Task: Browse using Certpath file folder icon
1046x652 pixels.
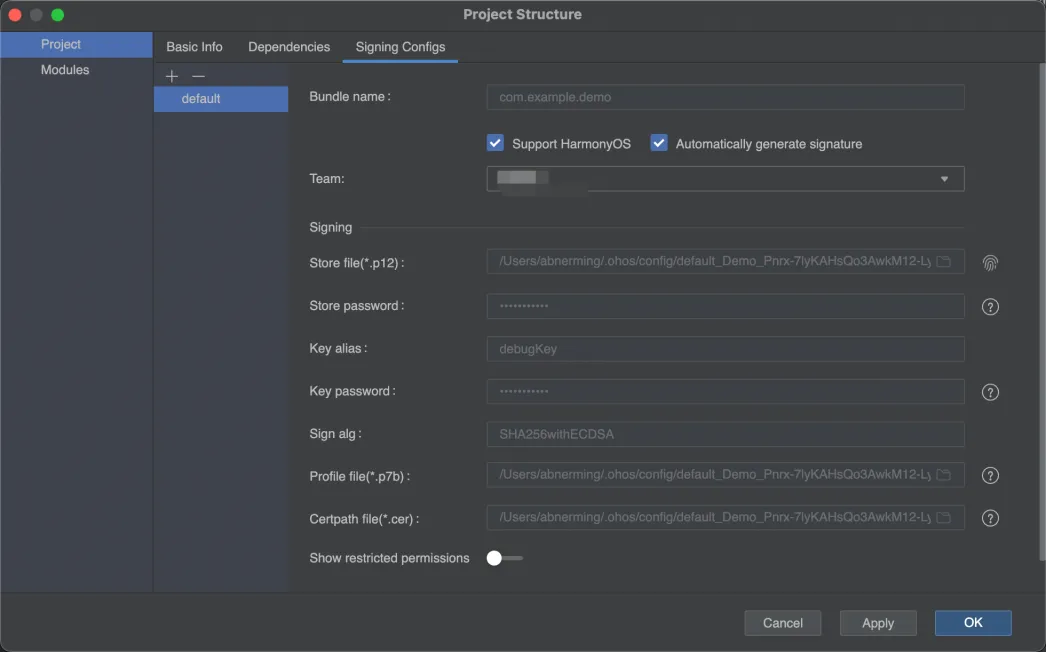Action: pos(943,518)
